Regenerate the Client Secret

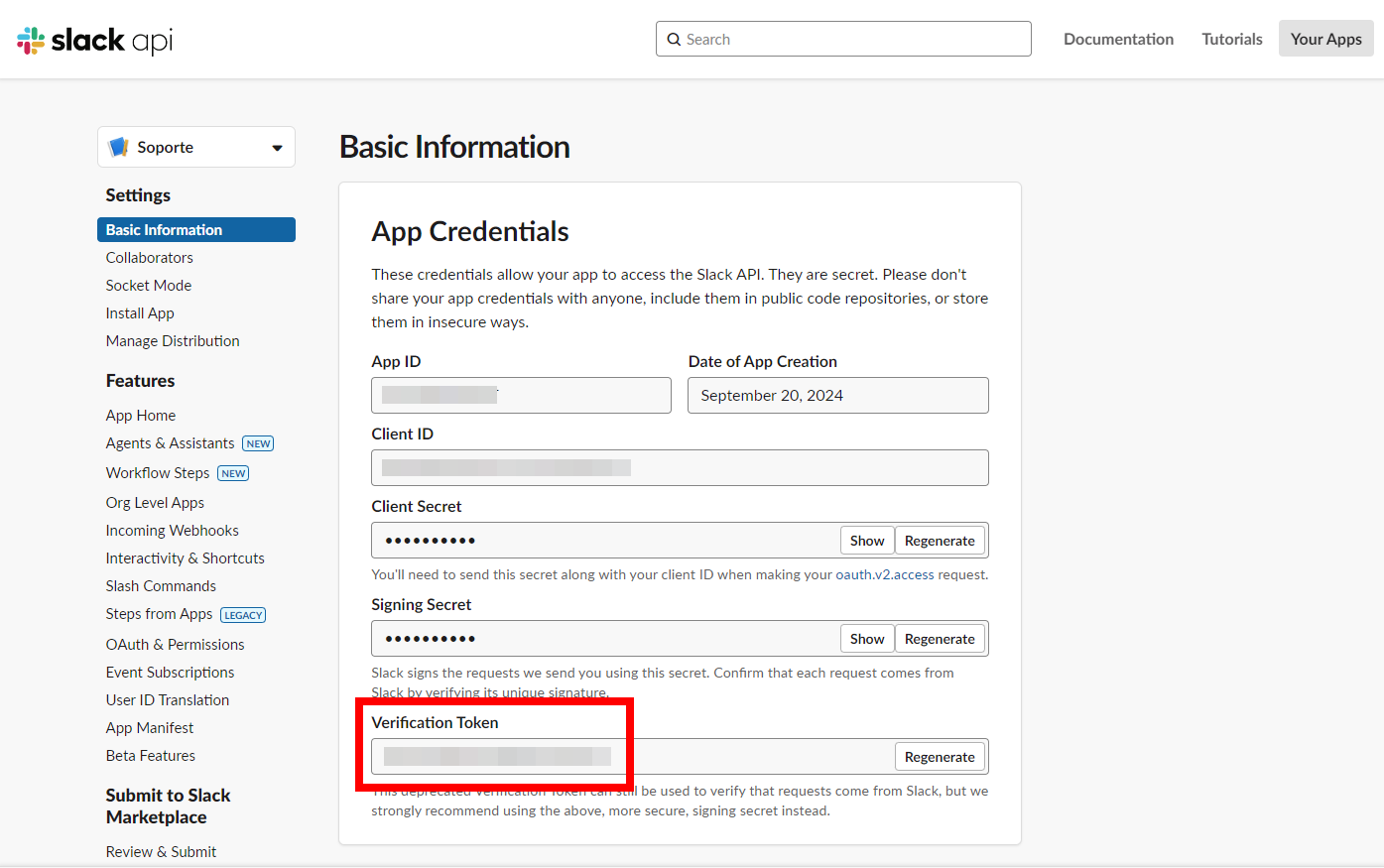tap(940, 541)
